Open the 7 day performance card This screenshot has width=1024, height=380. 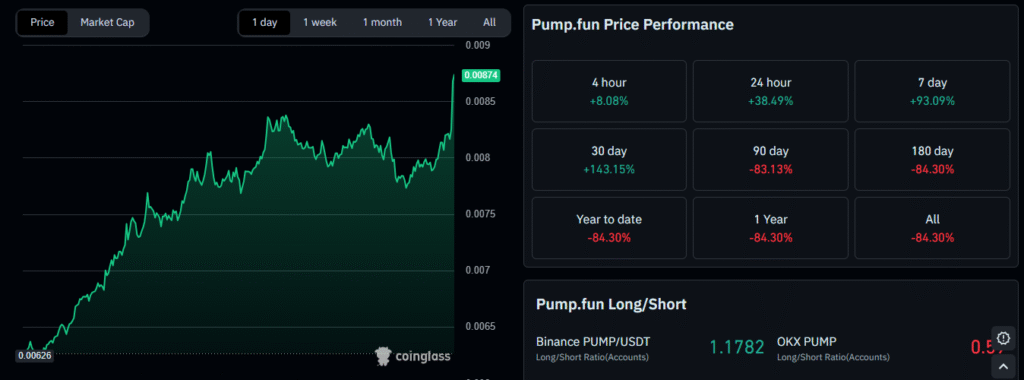(932, 91)
